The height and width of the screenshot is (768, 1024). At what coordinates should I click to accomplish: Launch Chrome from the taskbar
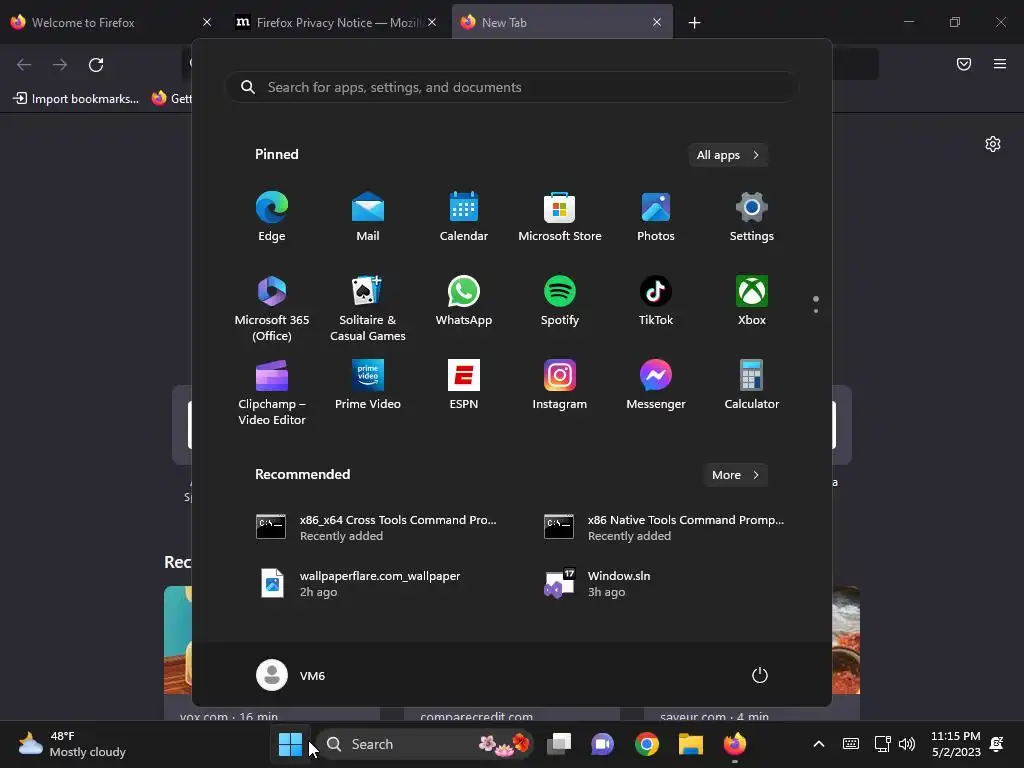click(x=647, y=744)
